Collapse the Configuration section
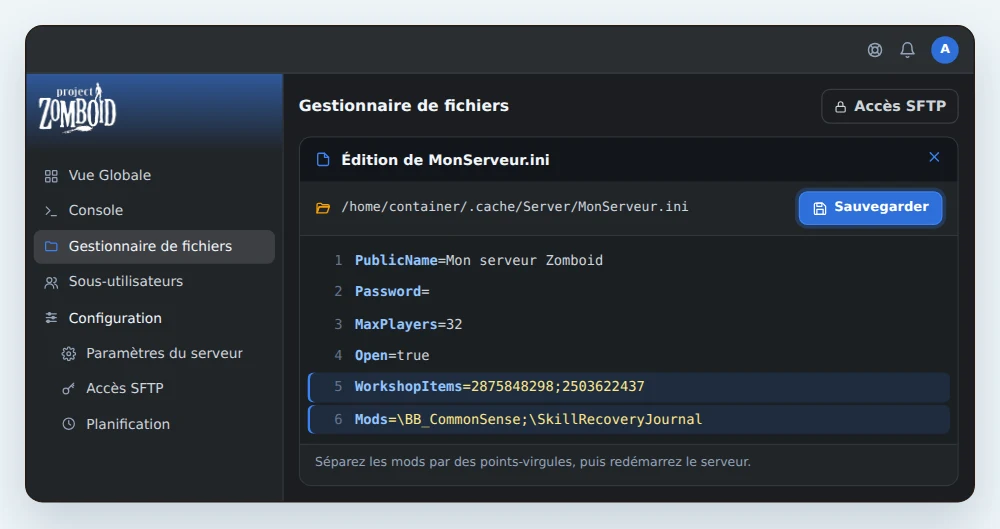The width and height of the screenshot is (1000, 529). pos(154,318)
